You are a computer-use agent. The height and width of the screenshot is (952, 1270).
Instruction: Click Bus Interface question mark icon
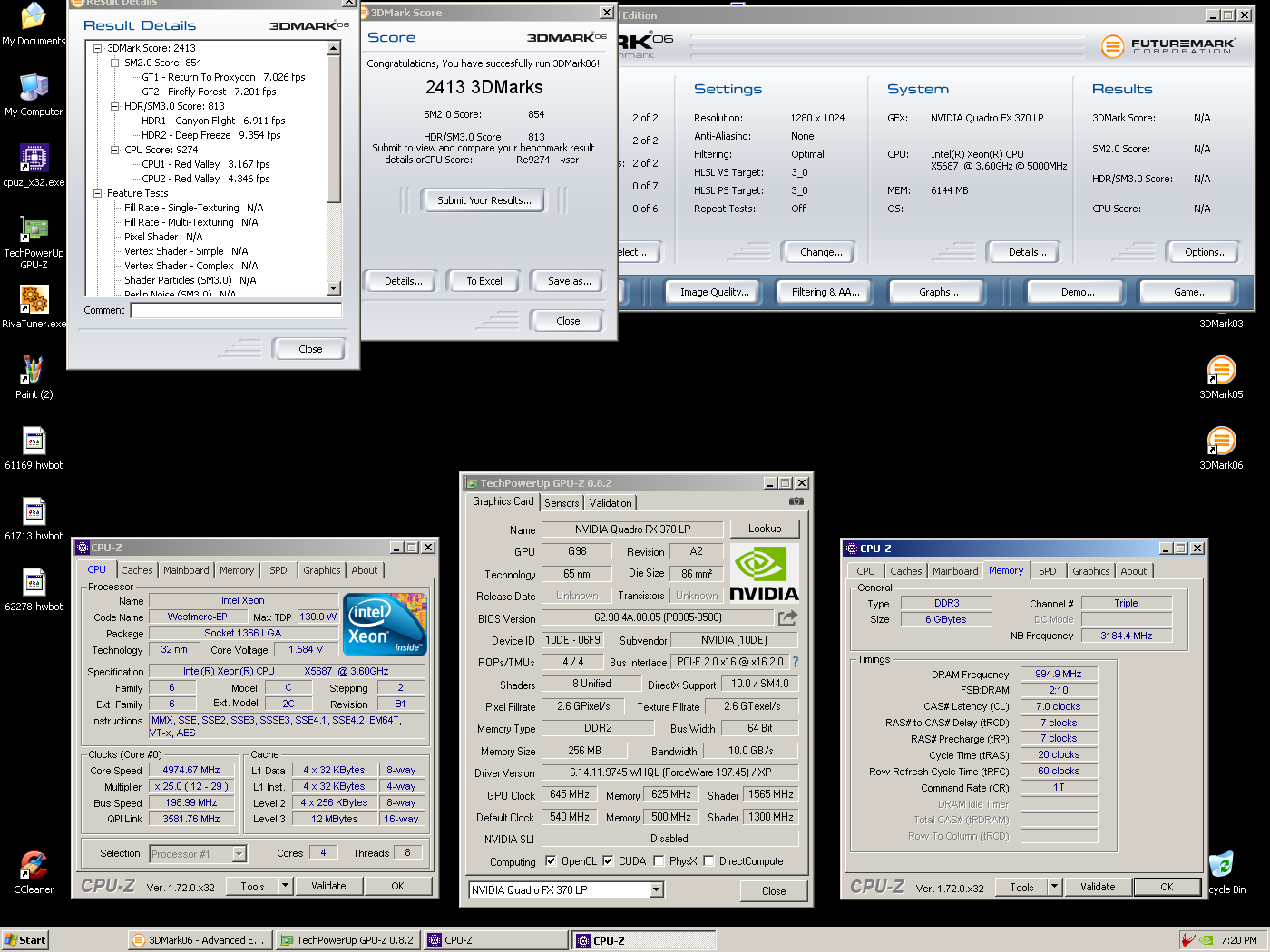[796, 662]
